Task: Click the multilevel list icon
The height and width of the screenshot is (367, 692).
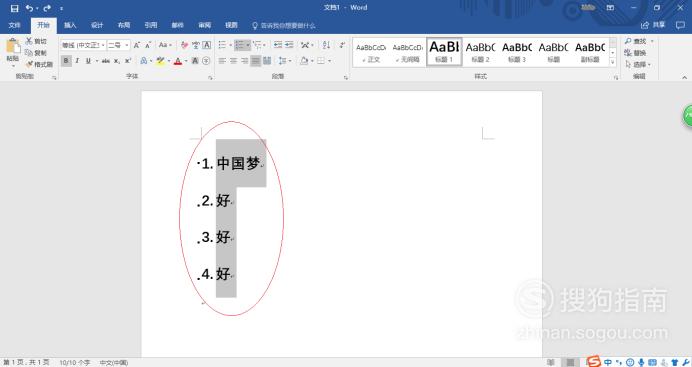Action: [257, 45]
